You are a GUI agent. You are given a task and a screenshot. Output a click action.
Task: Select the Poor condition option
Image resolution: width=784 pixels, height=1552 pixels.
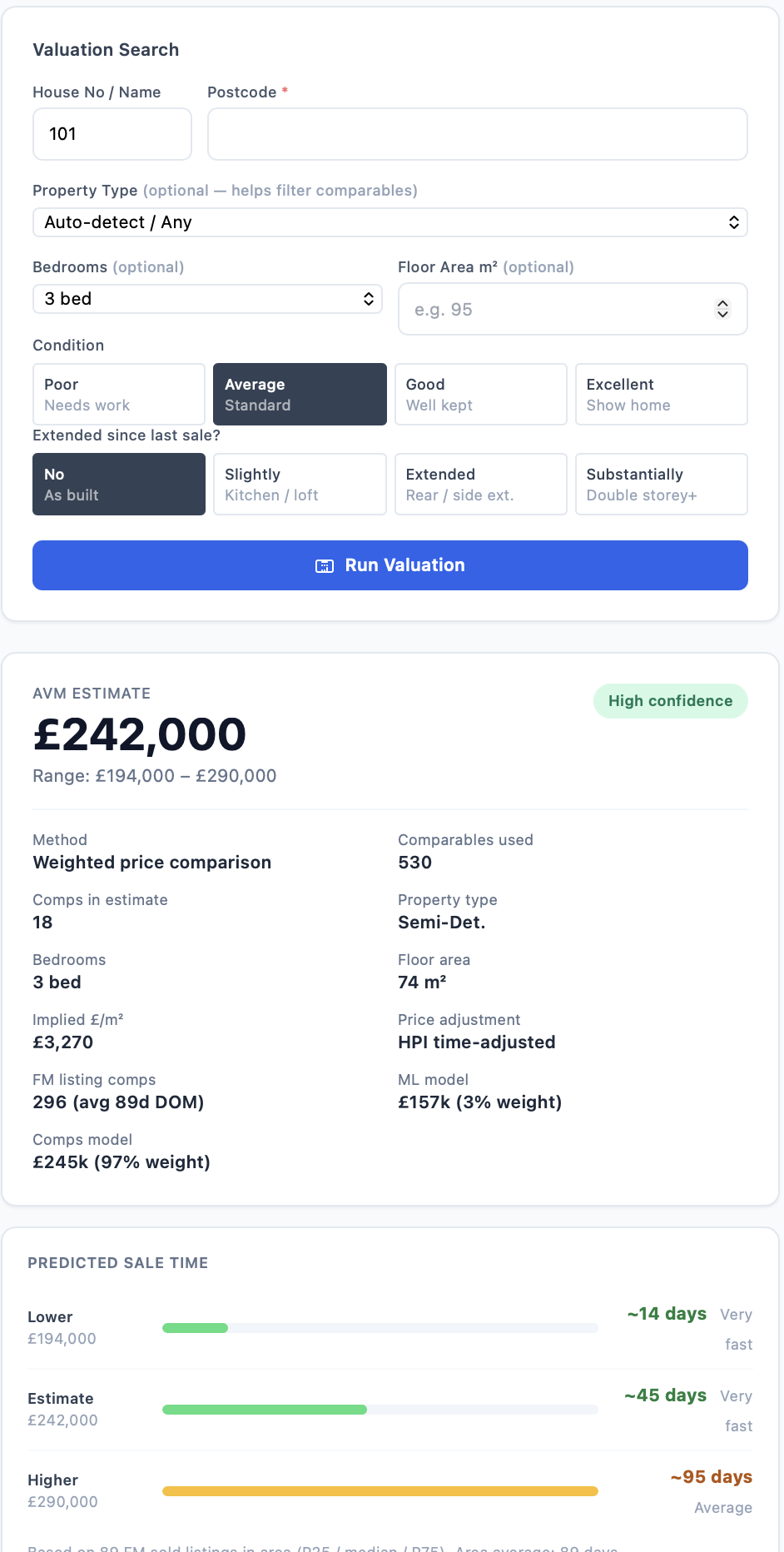pyautogui.click(x=118, y=394)
